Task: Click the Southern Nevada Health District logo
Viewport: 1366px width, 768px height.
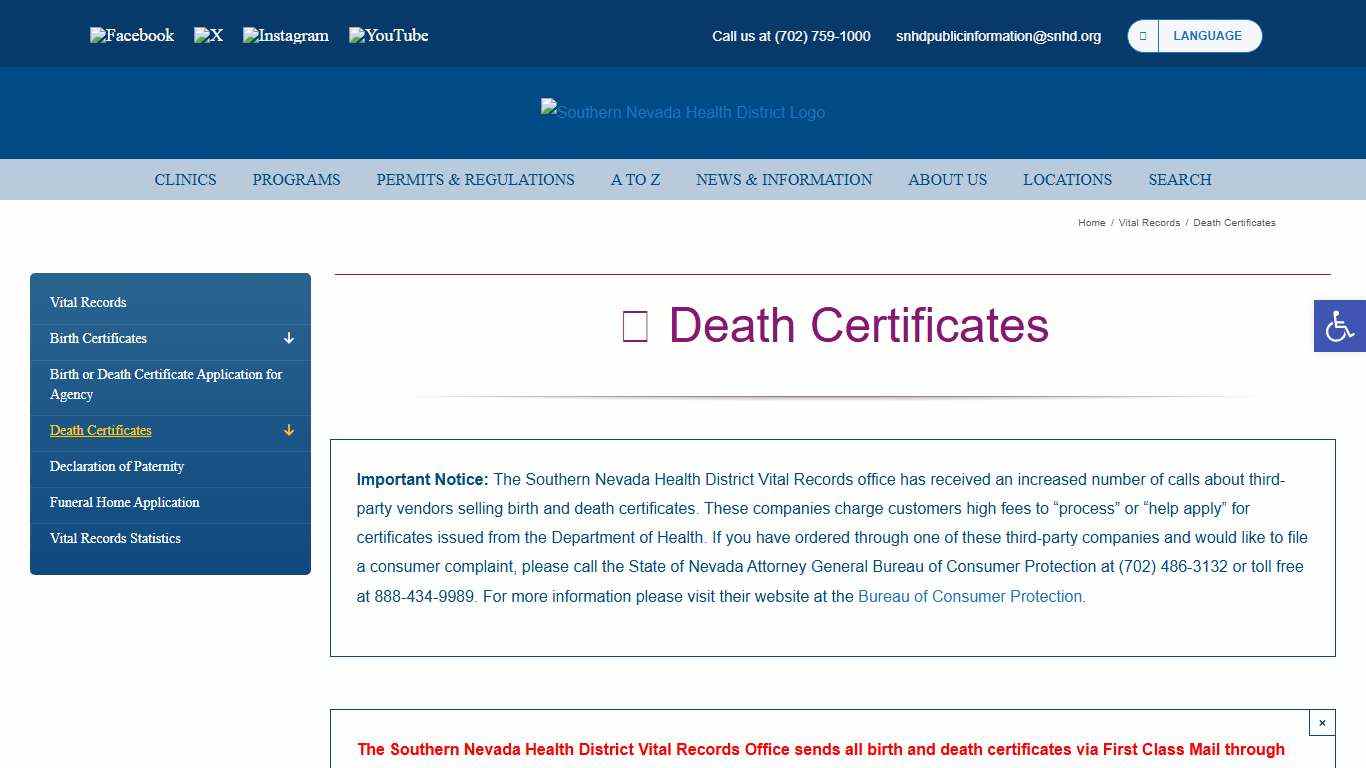Action: pos(683,112)
